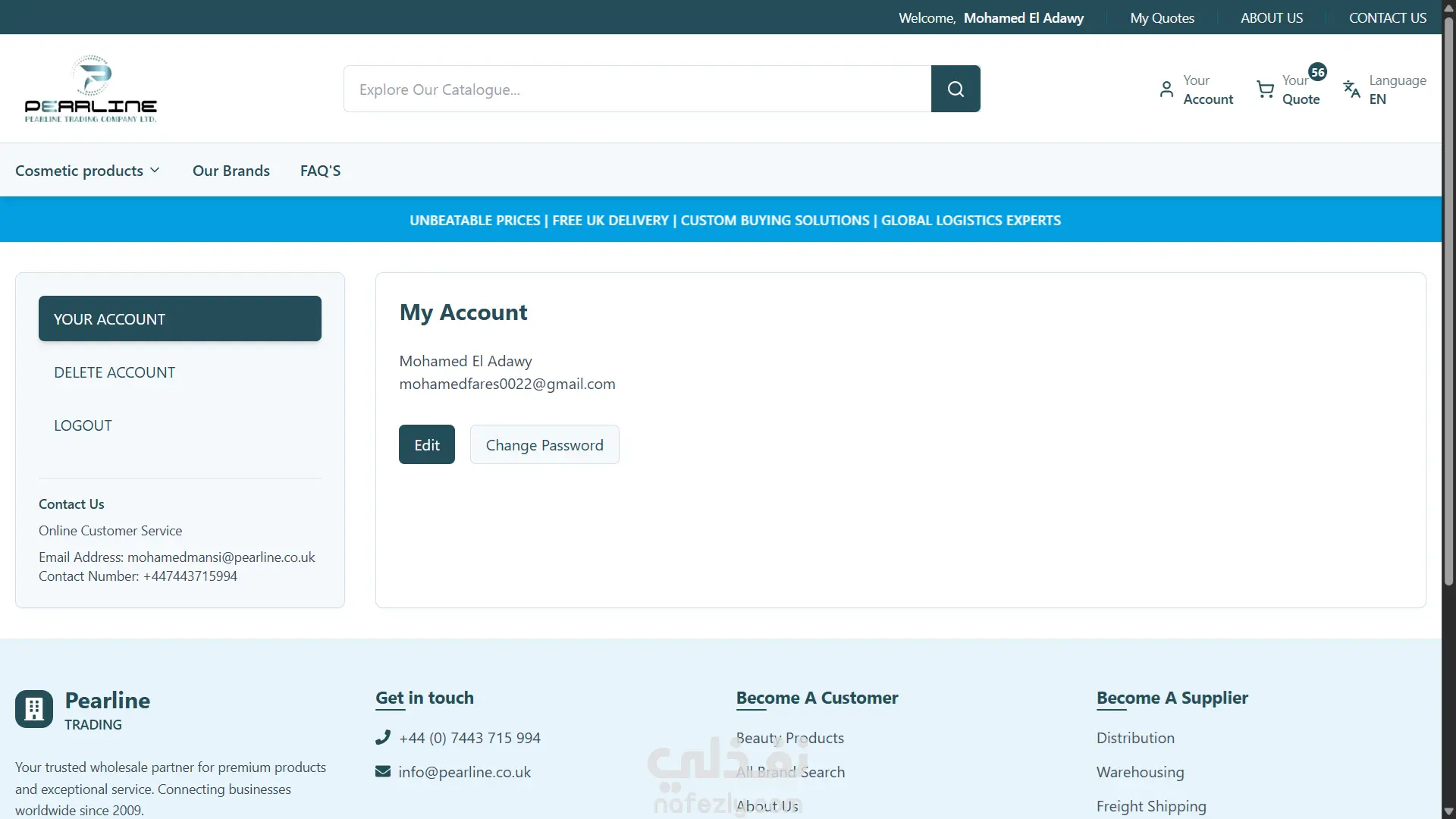Click the language translate icon

pos(1351,89)
